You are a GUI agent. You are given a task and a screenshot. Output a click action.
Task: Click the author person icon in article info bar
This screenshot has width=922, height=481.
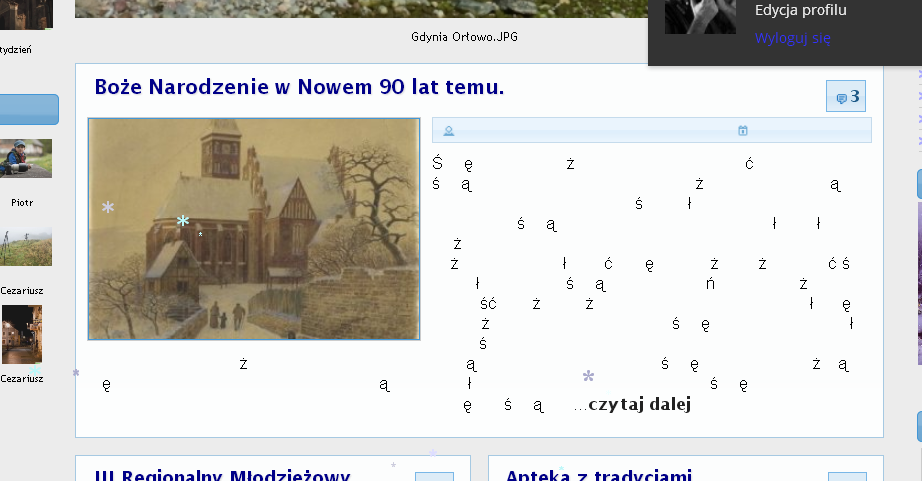(x=449, y=130)
